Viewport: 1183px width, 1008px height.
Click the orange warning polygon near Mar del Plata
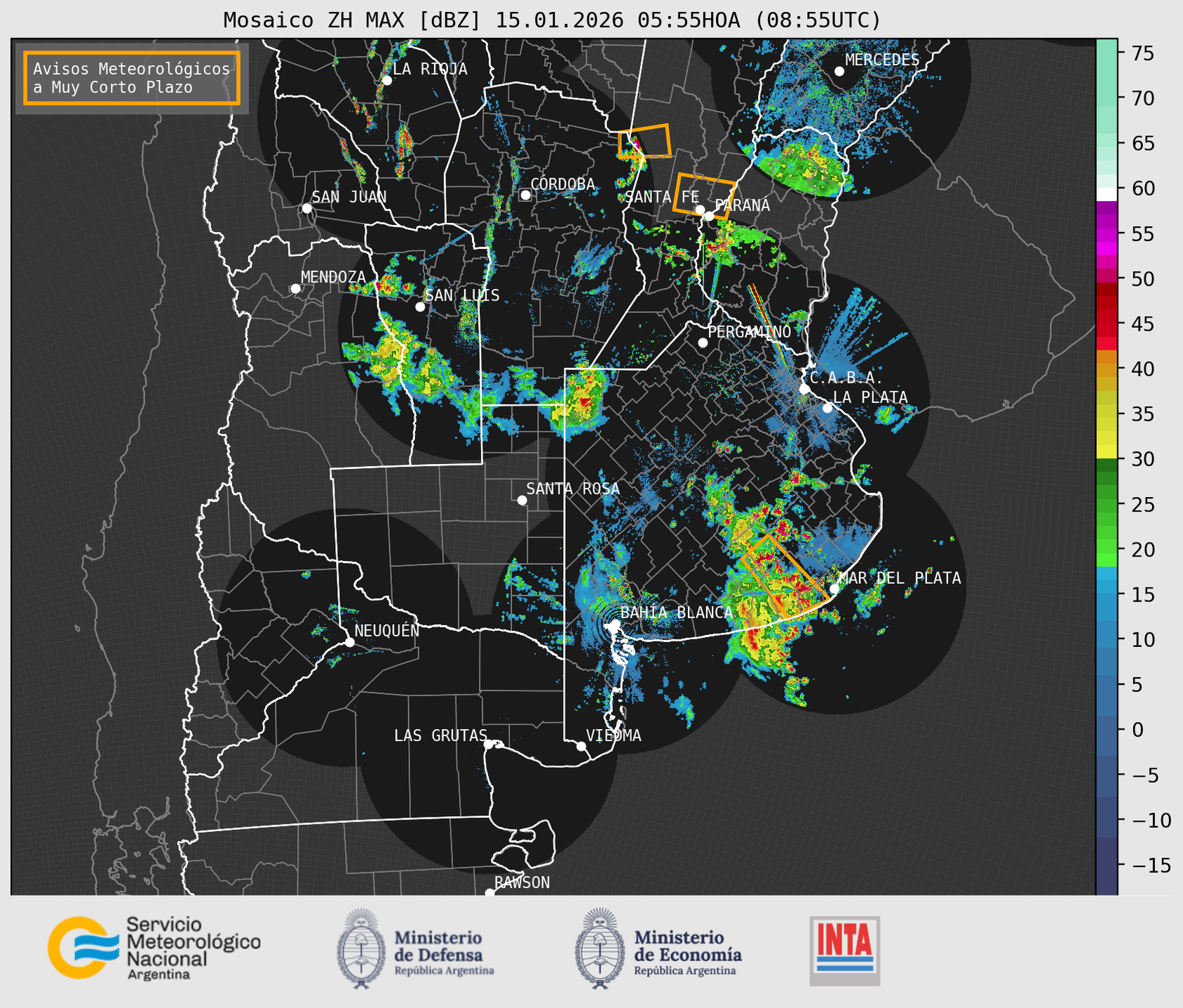point(784,576)
